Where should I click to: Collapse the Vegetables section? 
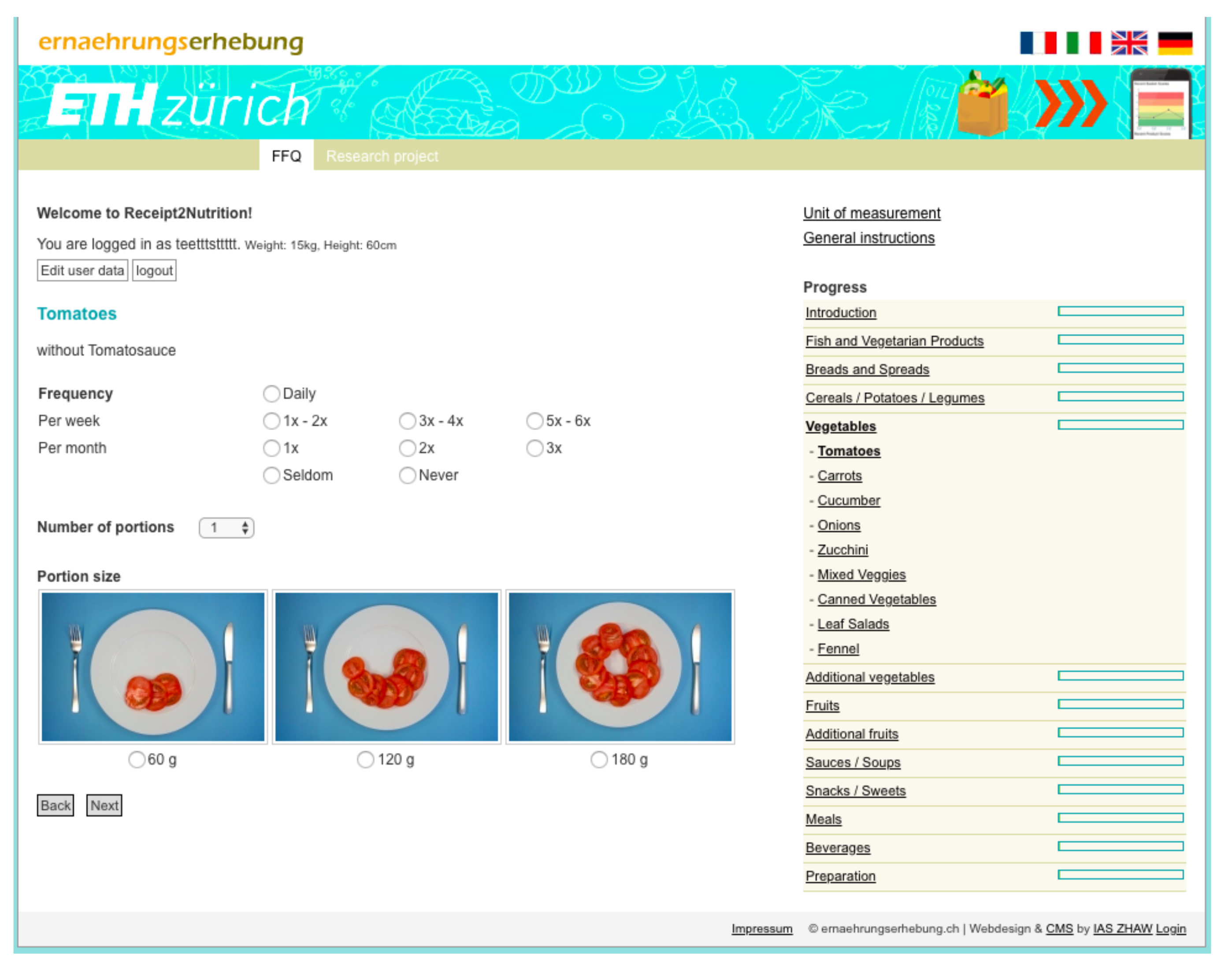(841, 426)
